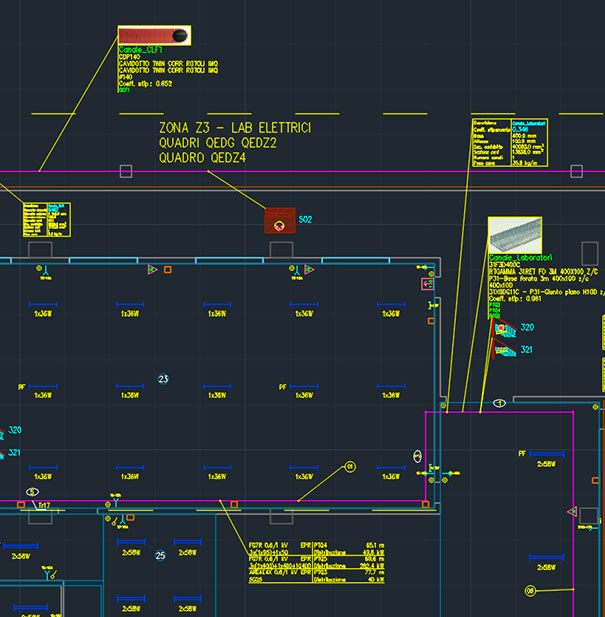
Task: Click gray square on magenta line right of properties table
Action: tap(576, 171)
